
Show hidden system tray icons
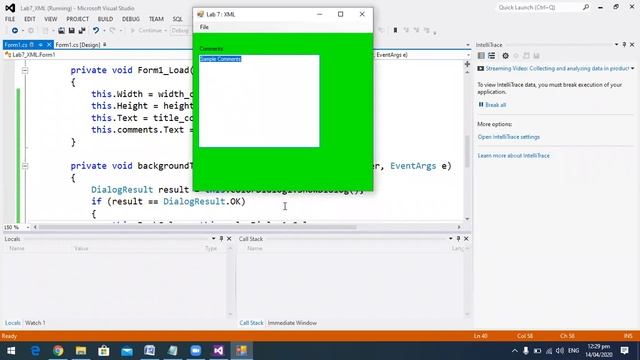[x=515, y=351]
